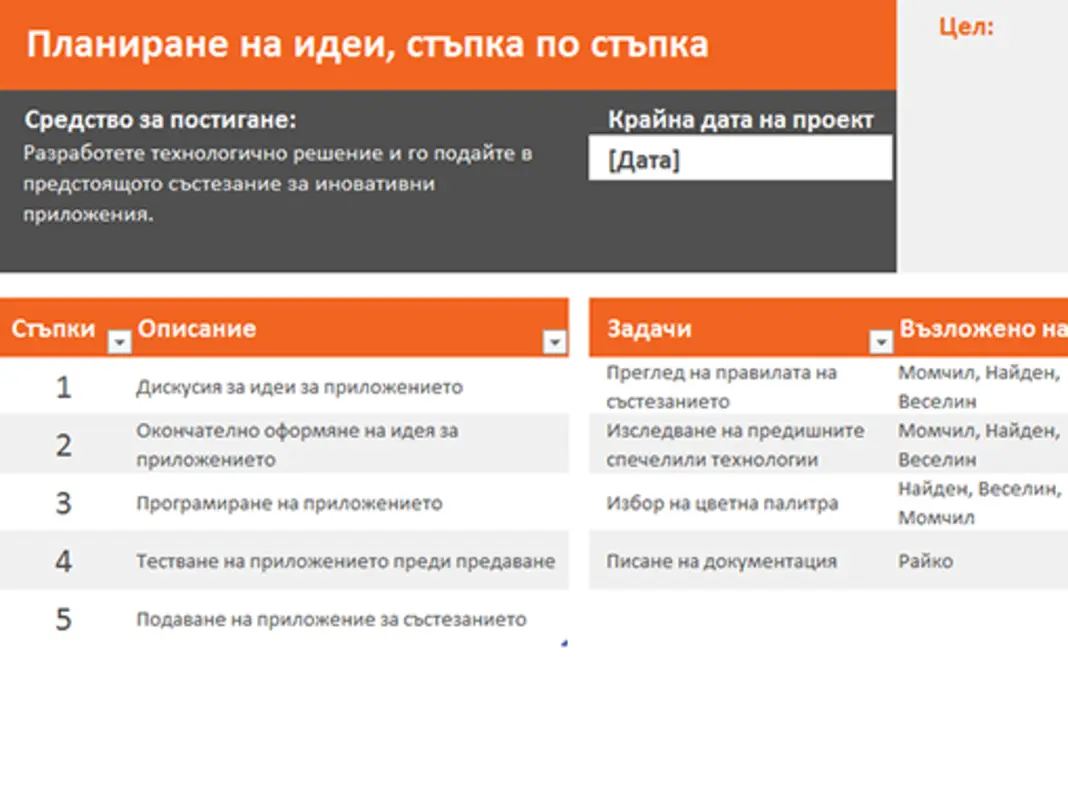Image resolution: width=1068 pixels, height=800 pixels.
Task: Select step number 2 cell
Action: click(63, 445)
